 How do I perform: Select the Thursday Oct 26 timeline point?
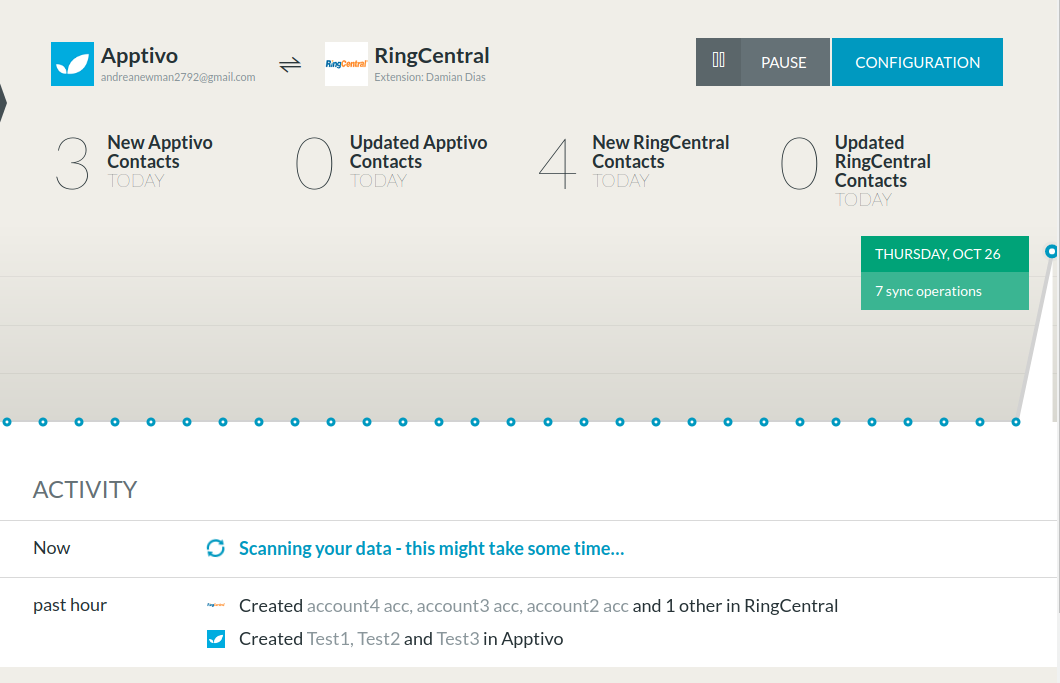pos(1051,252)
